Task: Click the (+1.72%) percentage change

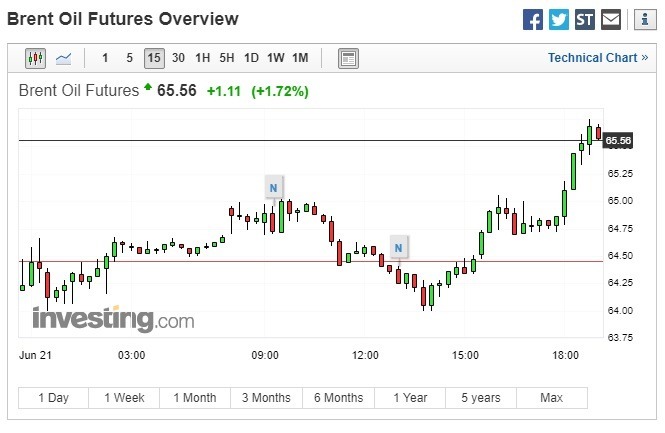Action: (x=280, y=91)
